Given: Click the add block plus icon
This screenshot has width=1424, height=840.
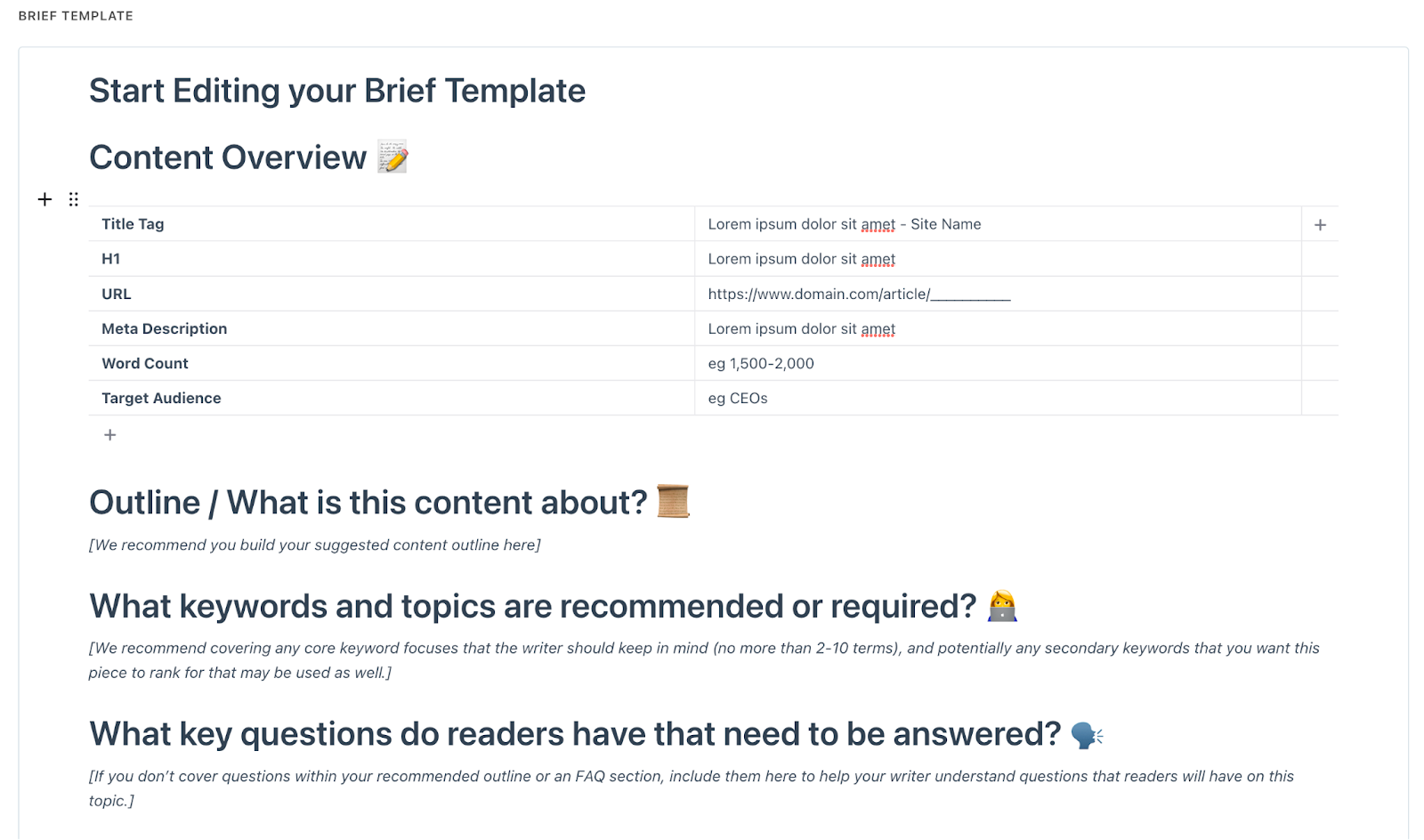Looking at the screenshot, I should [44, 199].
